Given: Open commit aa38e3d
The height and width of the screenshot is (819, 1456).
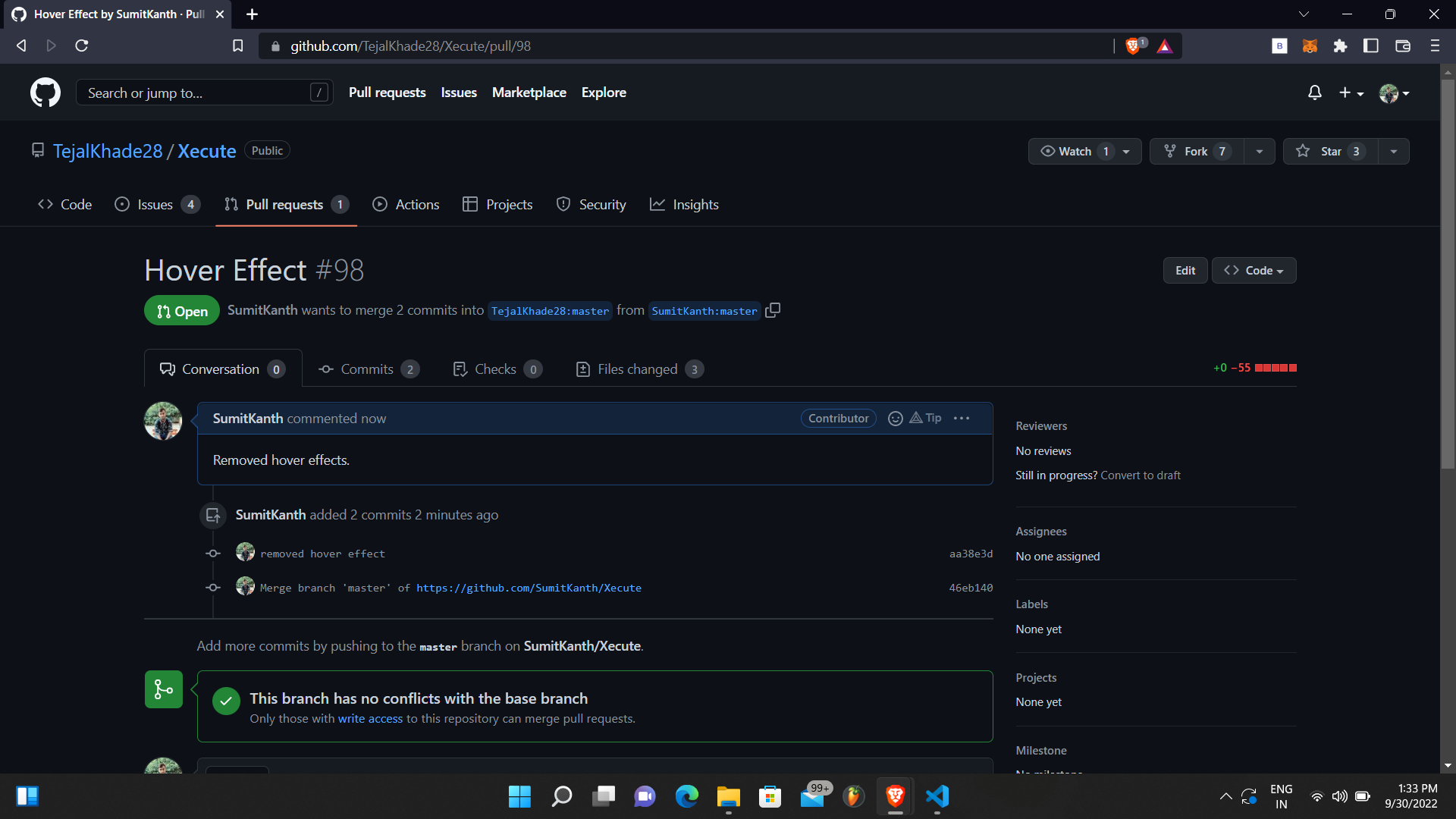Looking at the screenshot, I should pos(971,554).
